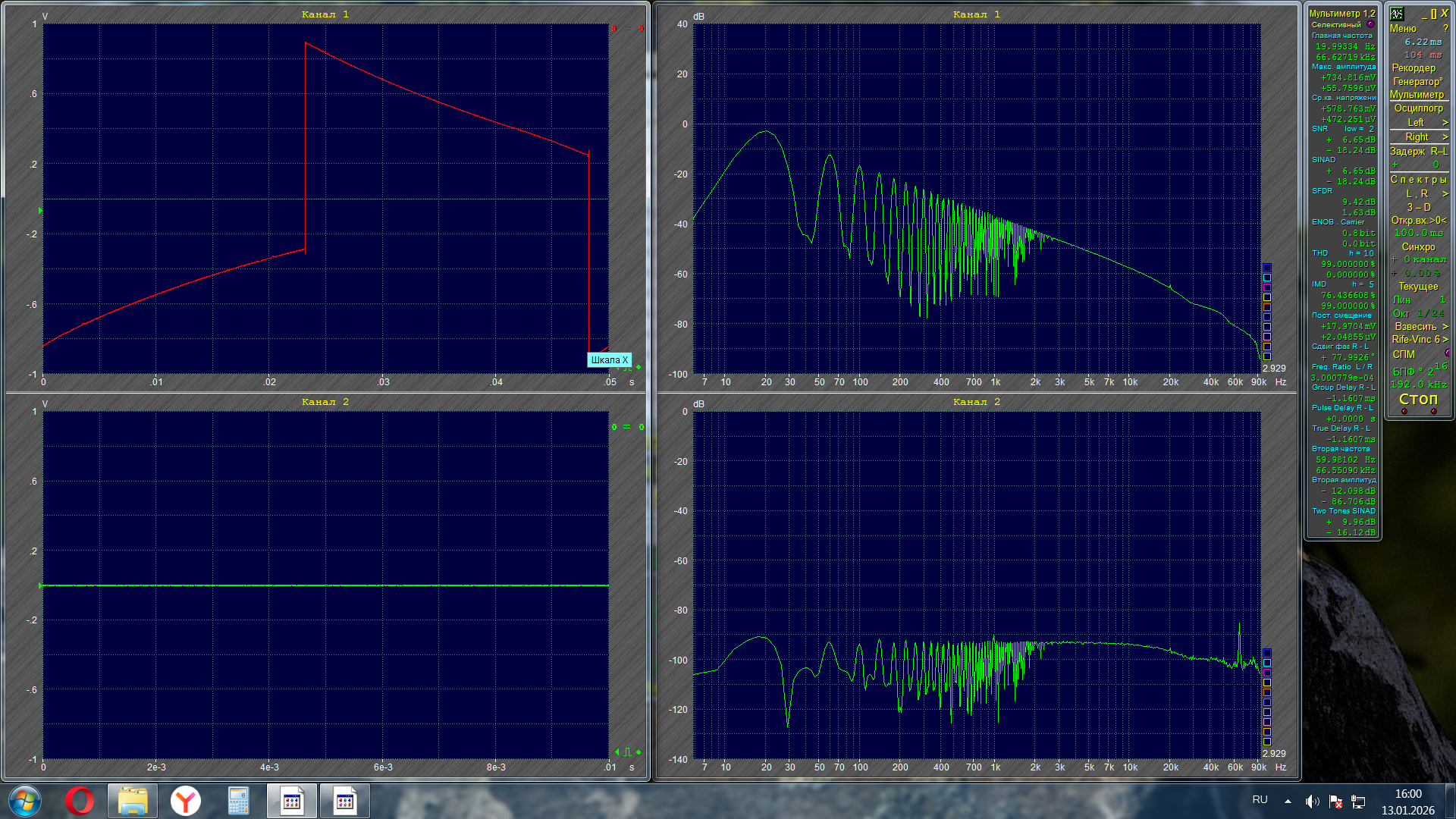Open the Меню item
Viewport: 1456px width, 819px height.
coord(1403,28)
